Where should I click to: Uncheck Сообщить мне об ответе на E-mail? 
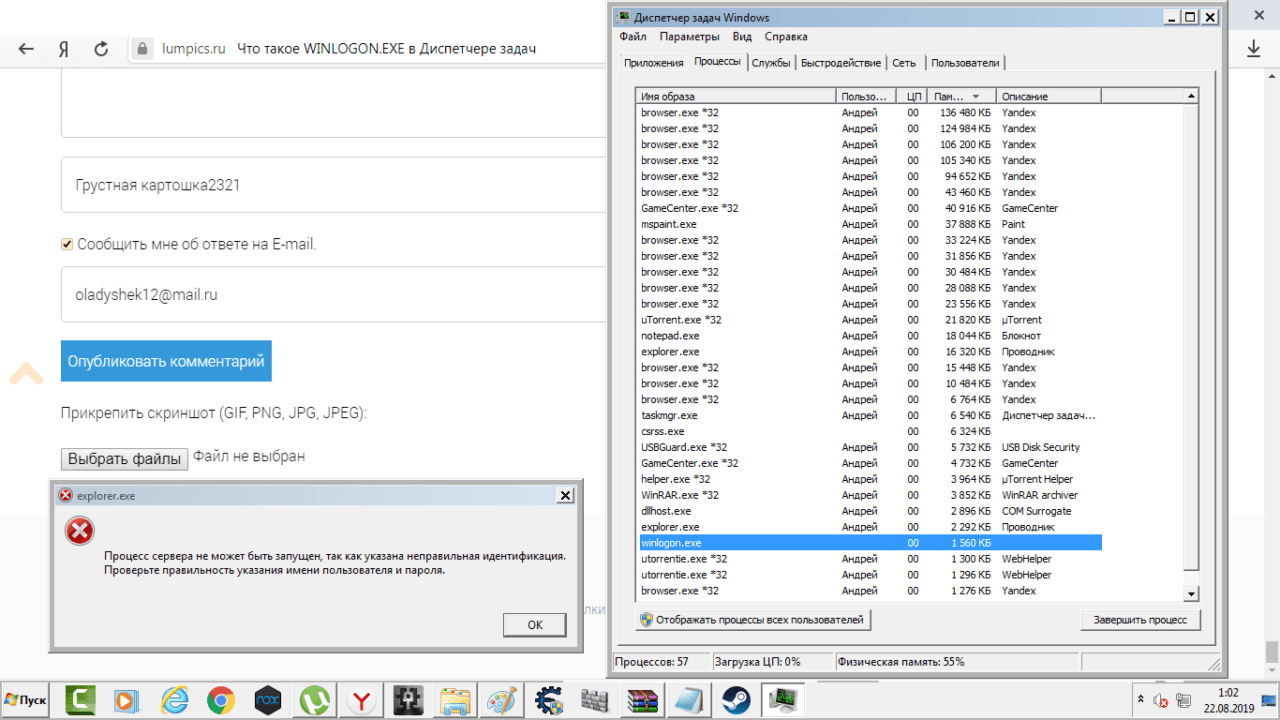[x=67, y=244]
